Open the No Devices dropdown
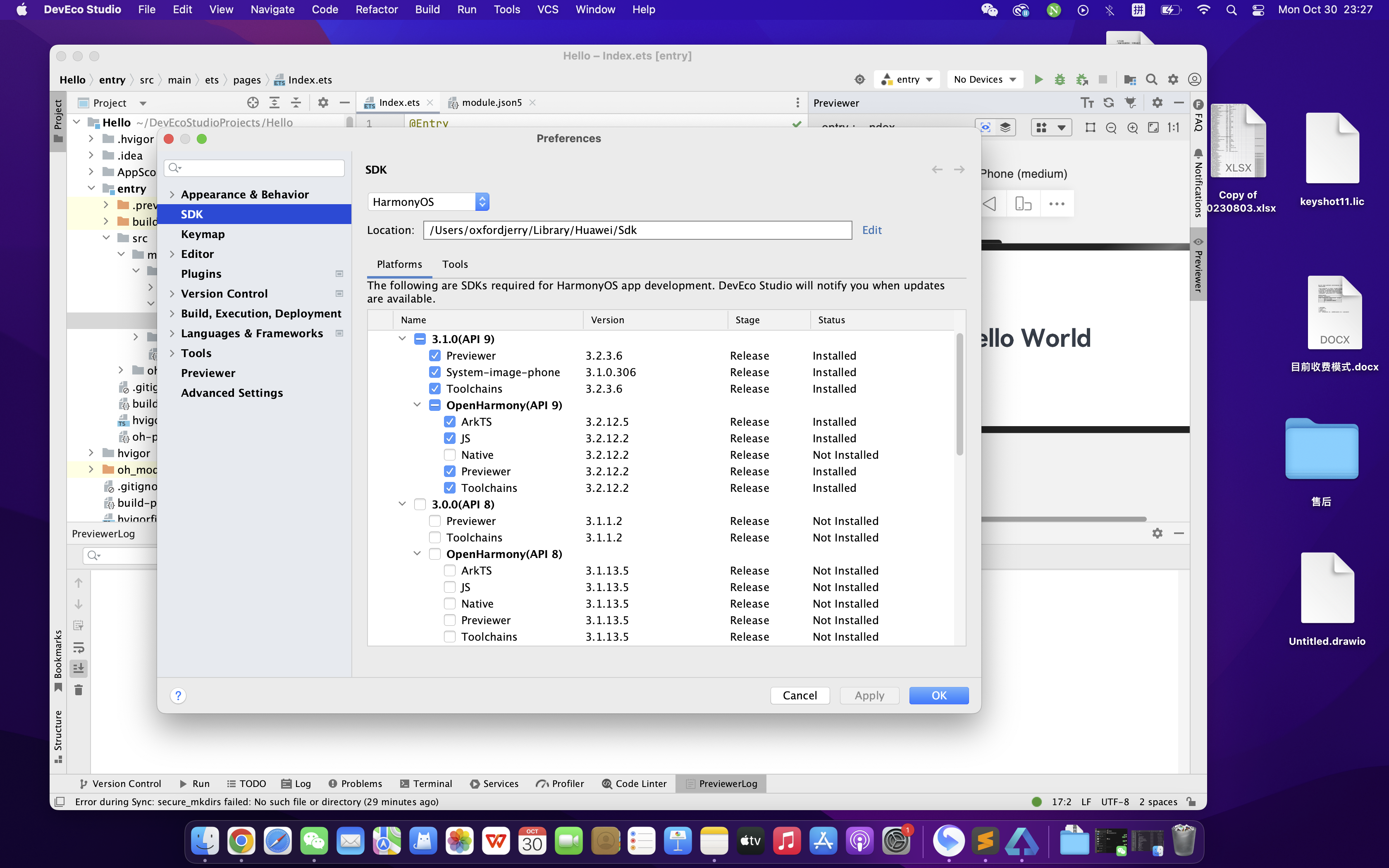 click(985, 79)
